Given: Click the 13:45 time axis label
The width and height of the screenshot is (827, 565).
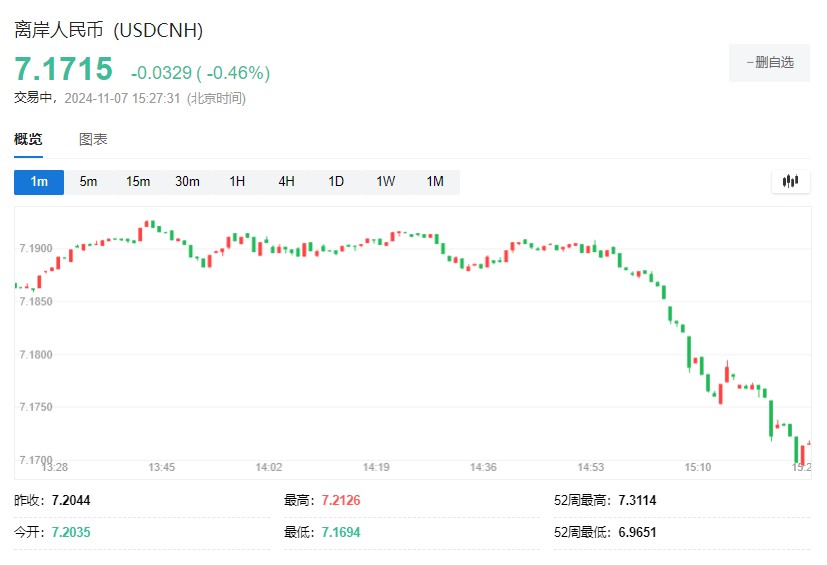Looking at the screenshot, I should point(161,467).
